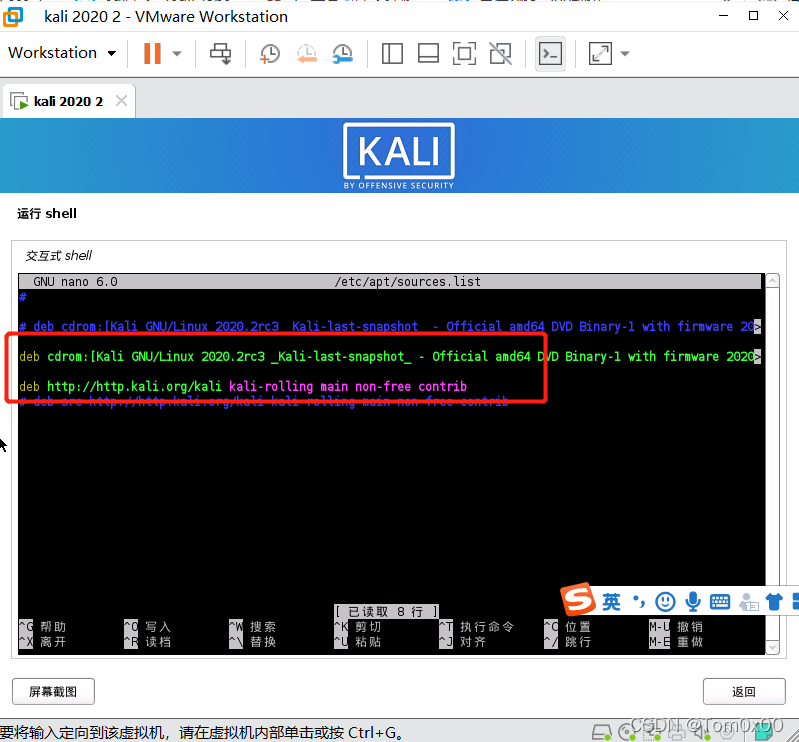Open the snapshot manager

point(342,54)
